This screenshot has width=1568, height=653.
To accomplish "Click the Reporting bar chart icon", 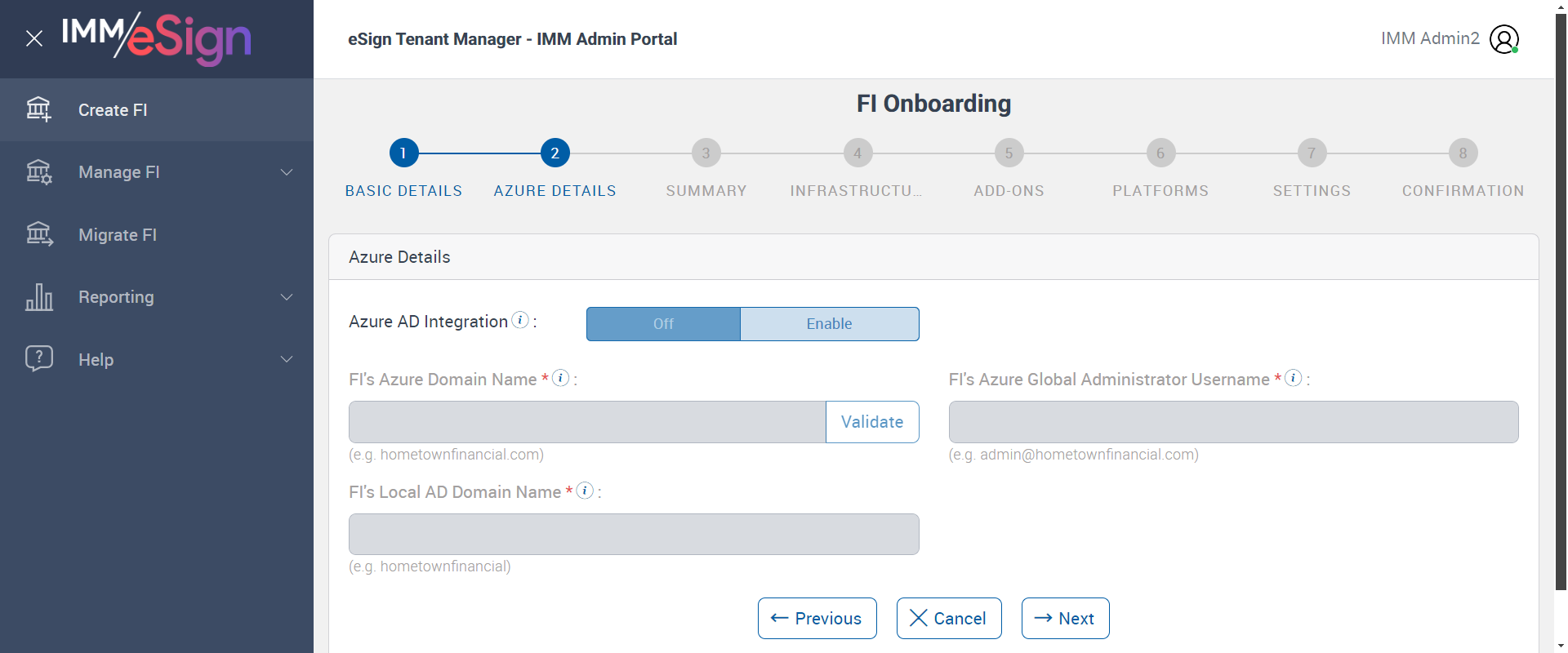I will pyautogui.click(x=38, y=297).
